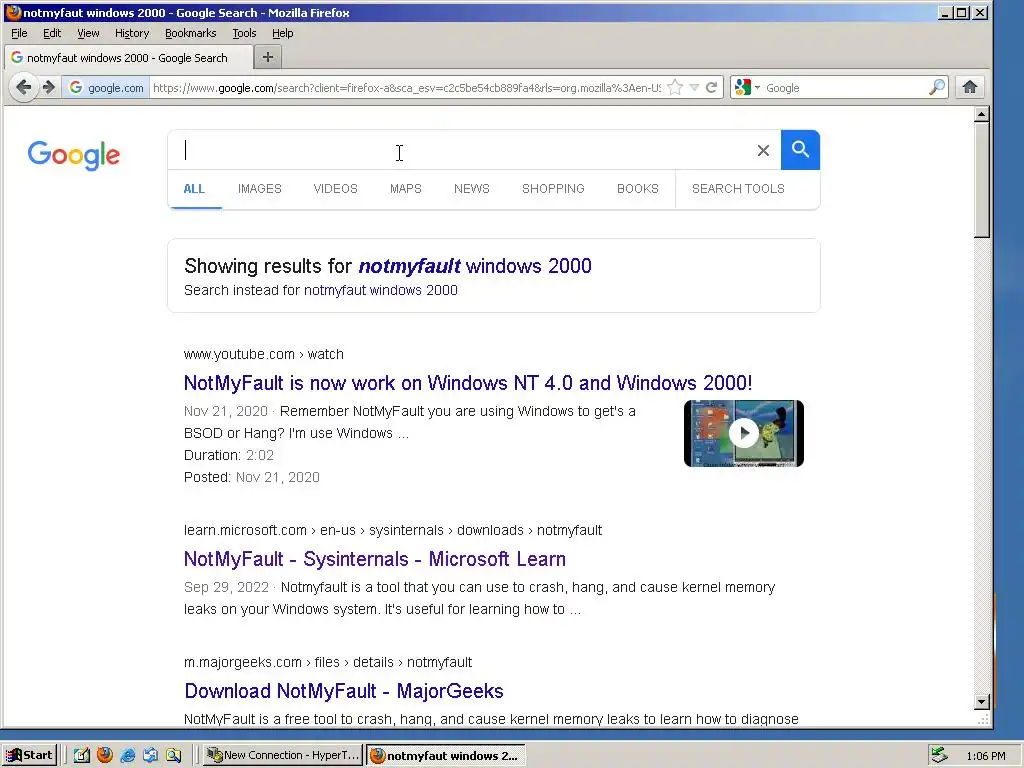Click the m.majorgeeks.com breadcrumb text
Screen dimensions: 1024x768
[327, 662]
